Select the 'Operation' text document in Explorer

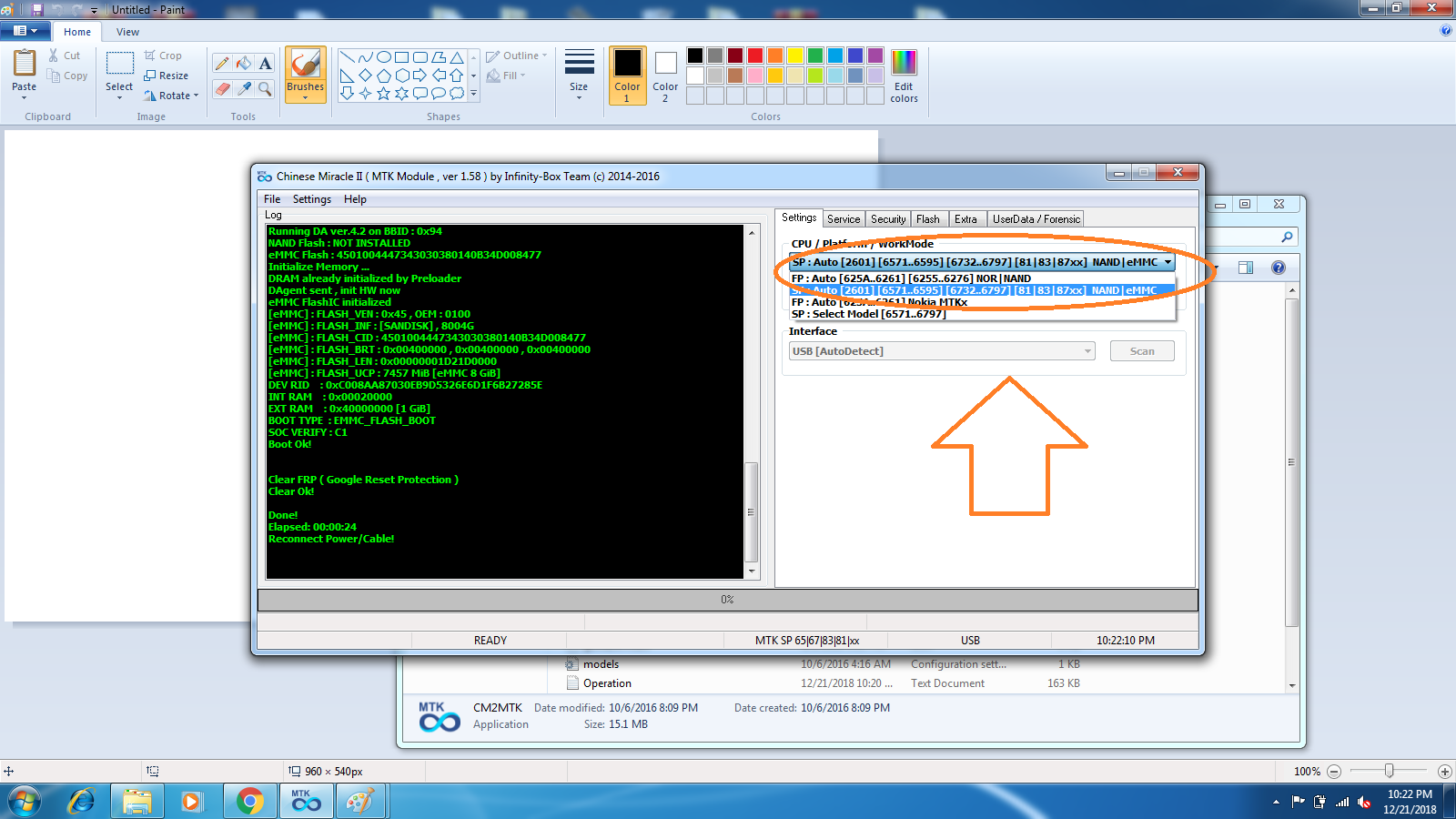pos(607,683)
